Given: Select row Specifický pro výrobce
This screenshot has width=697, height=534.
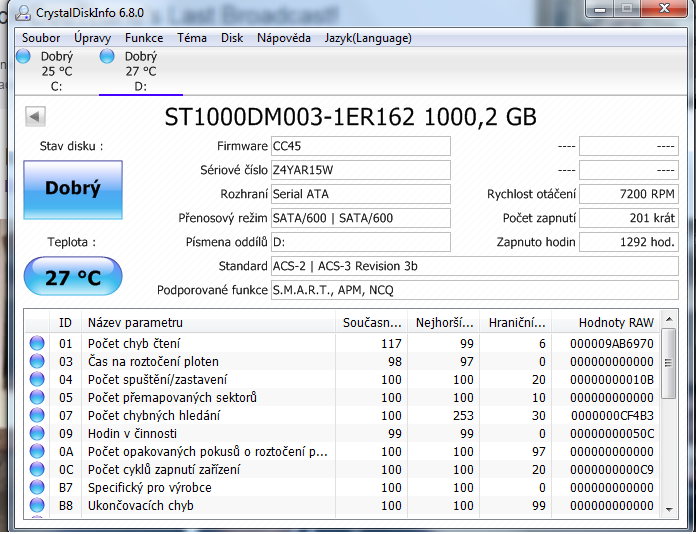Looking at the screenshot, I should (x=342, y=487).
